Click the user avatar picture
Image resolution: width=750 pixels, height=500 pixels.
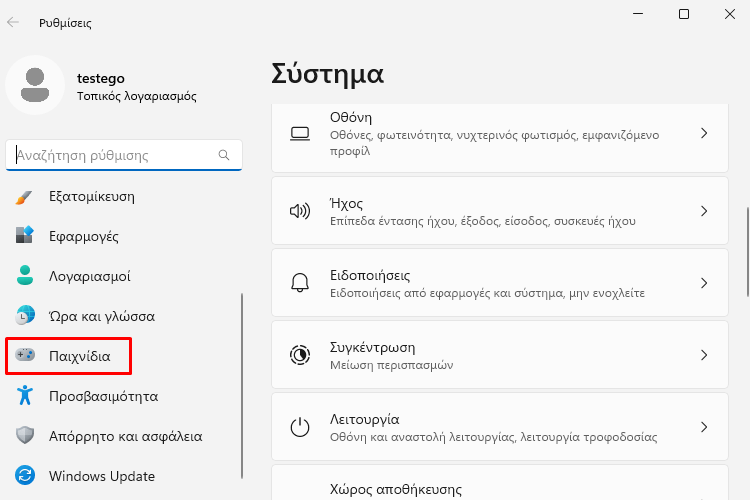coord(35,85)
